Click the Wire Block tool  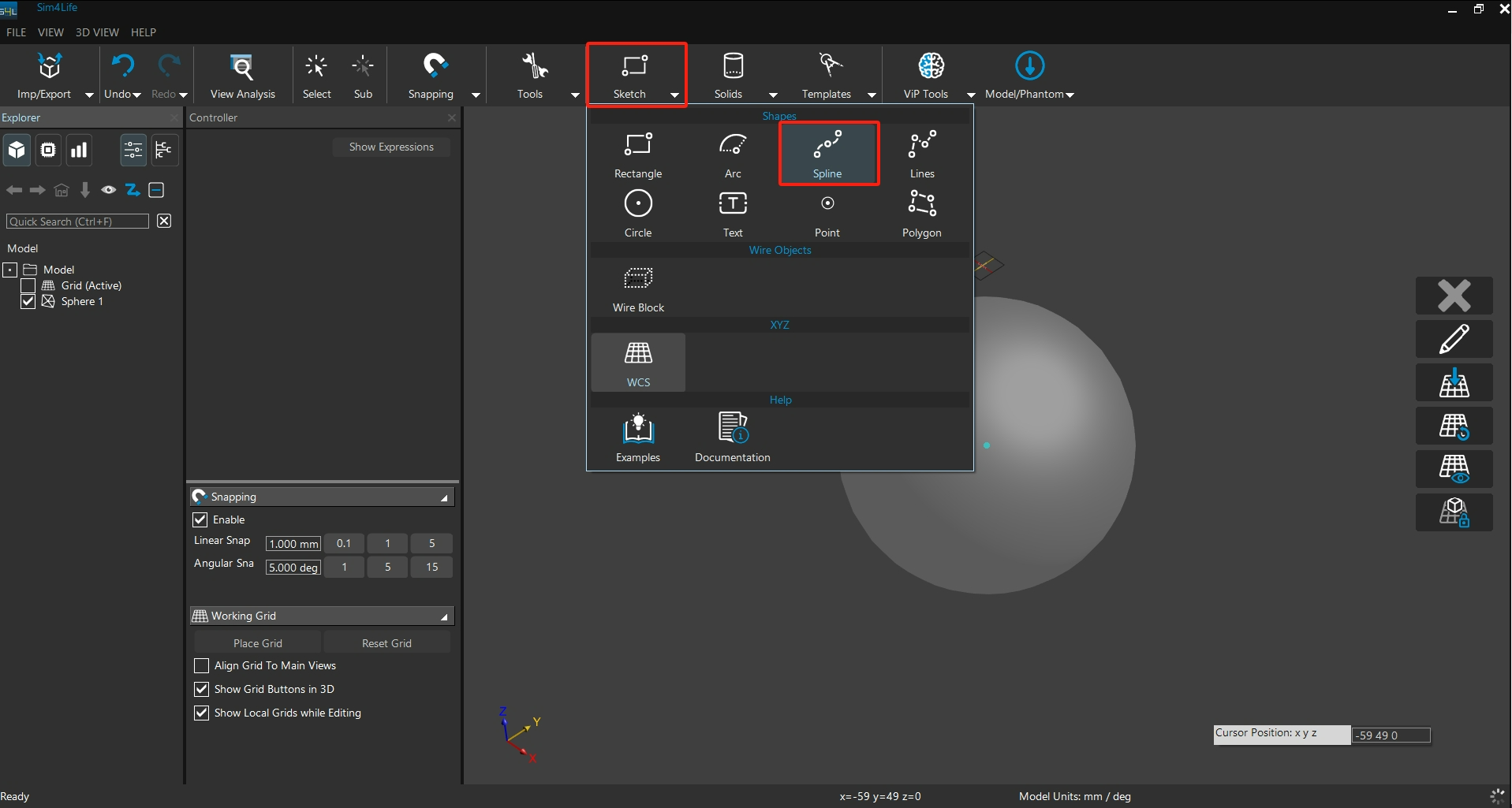(x=638, y=288)
